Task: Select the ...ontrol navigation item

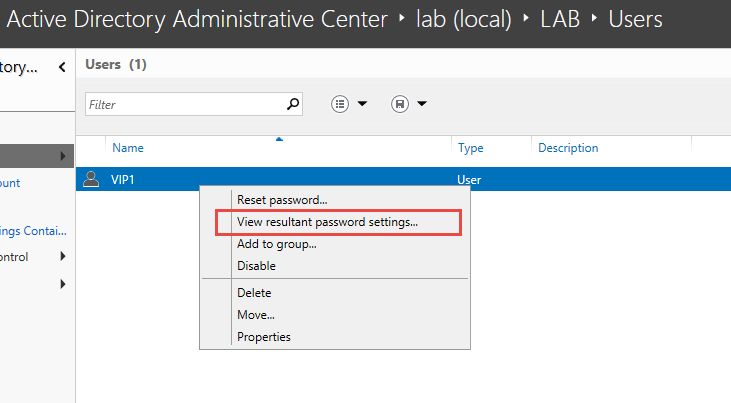Action: pyautogui.click(x=14, y=257)
